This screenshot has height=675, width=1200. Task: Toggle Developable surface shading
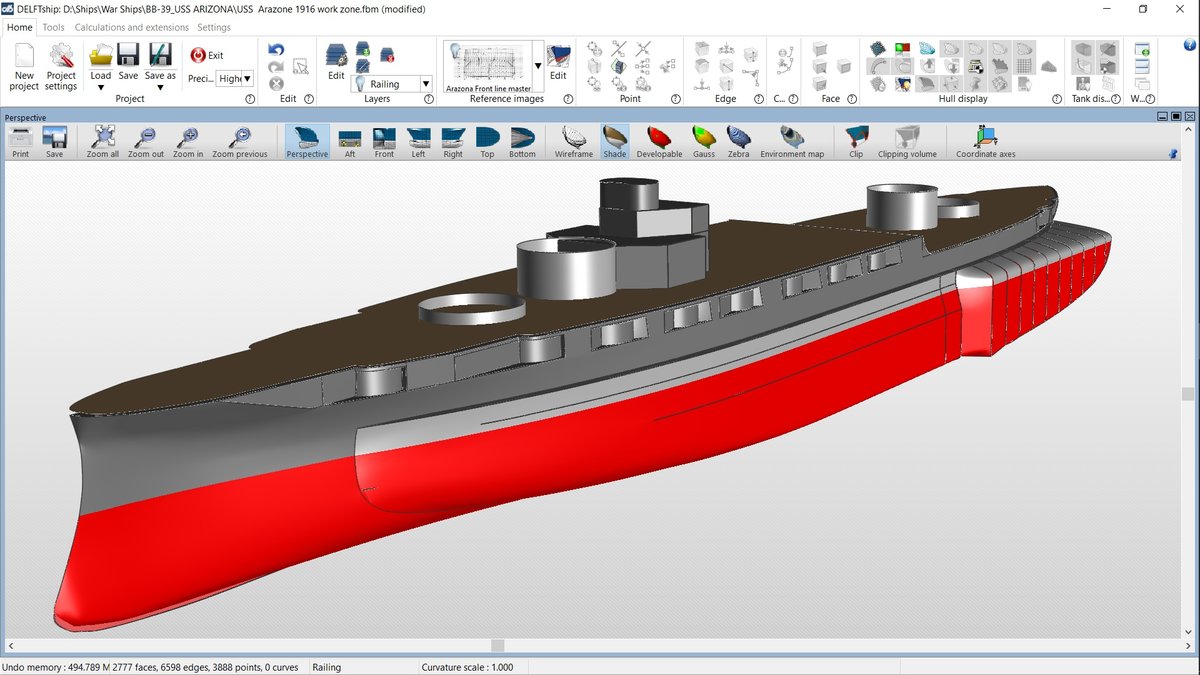(659, 141)
